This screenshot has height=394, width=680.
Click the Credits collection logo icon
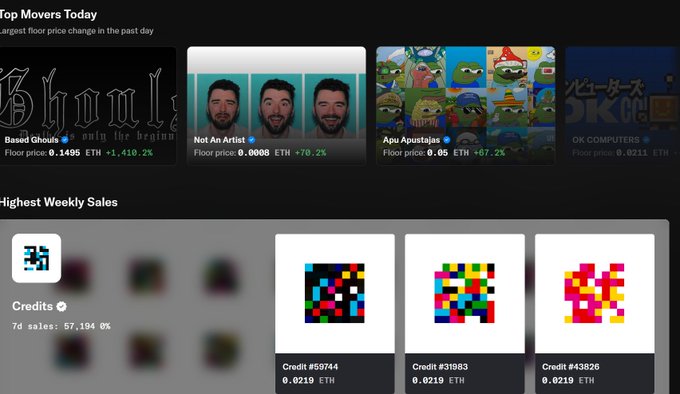point(36,258)
